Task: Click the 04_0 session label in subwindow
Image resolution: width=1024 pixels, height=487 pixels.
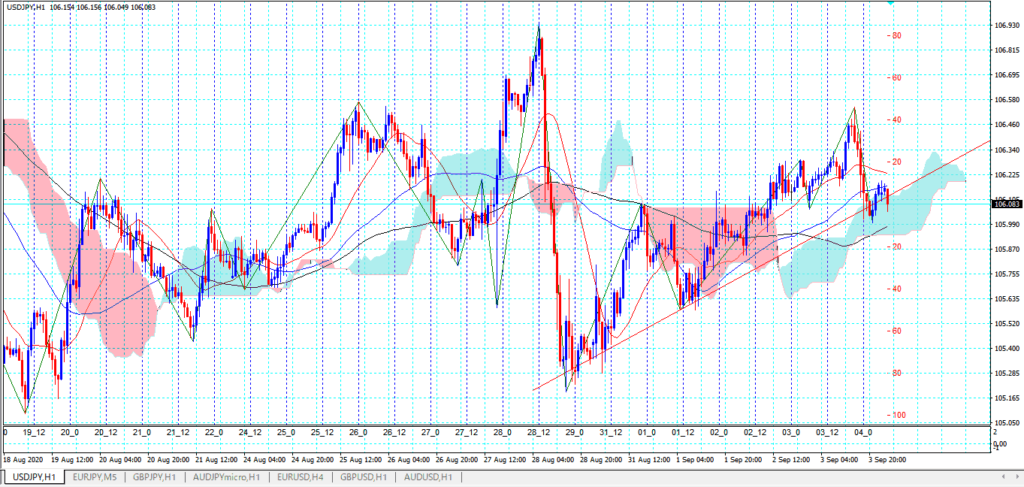Action: point(863,432)
